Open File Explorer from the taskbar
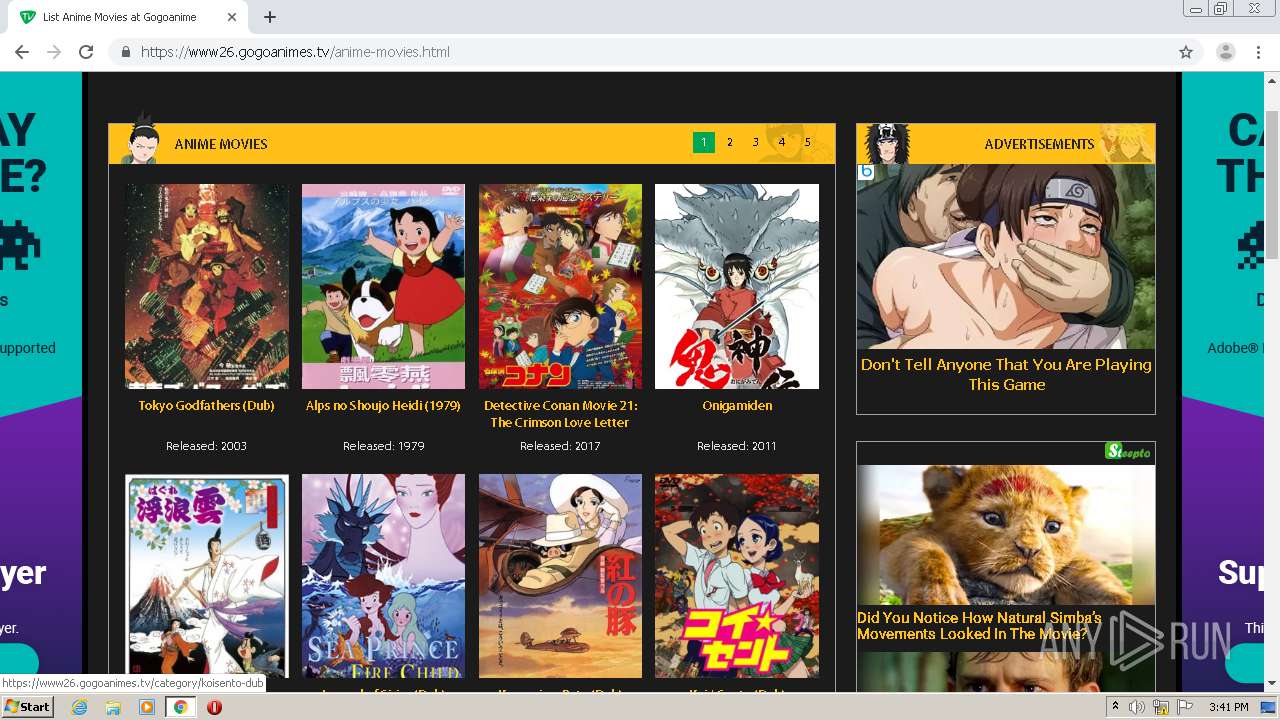The height and width of the screenshot is (720, 1280). pos(113,707)
